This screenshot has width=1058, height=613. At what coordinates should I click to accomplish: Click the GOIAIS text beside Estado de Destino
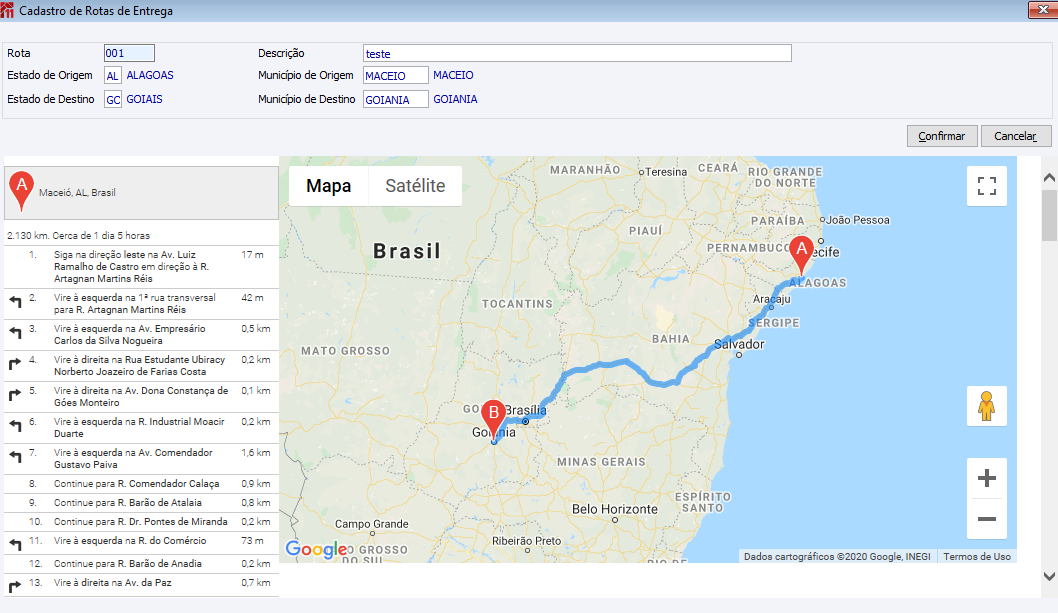(144, 99)
